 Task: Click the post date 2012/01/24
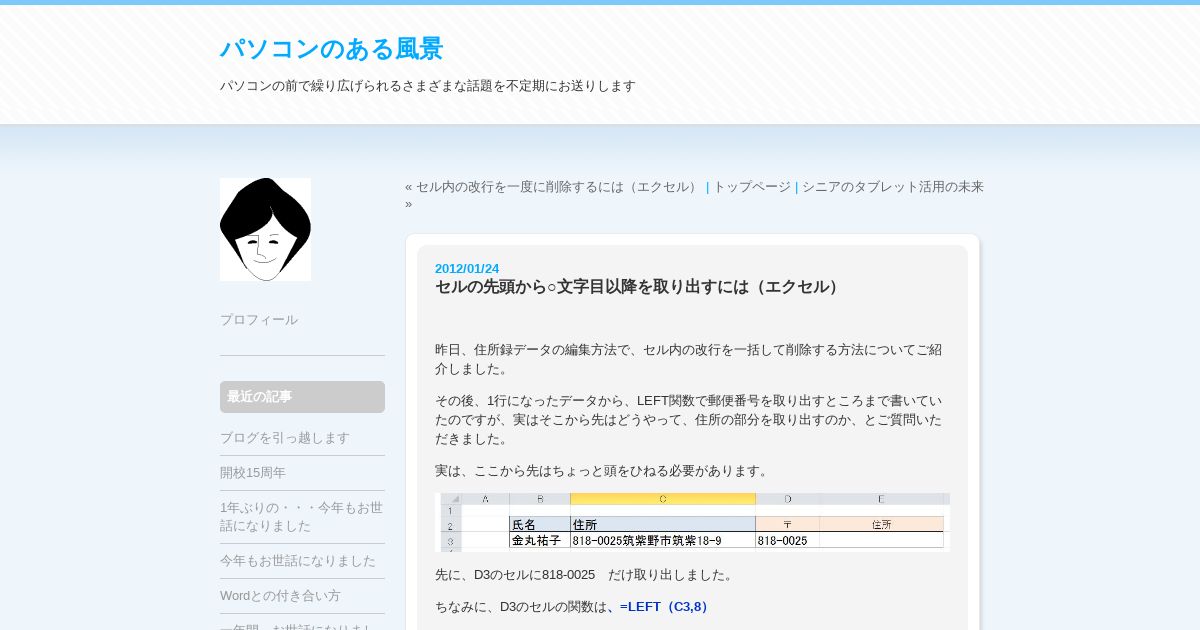coord(467,269)
